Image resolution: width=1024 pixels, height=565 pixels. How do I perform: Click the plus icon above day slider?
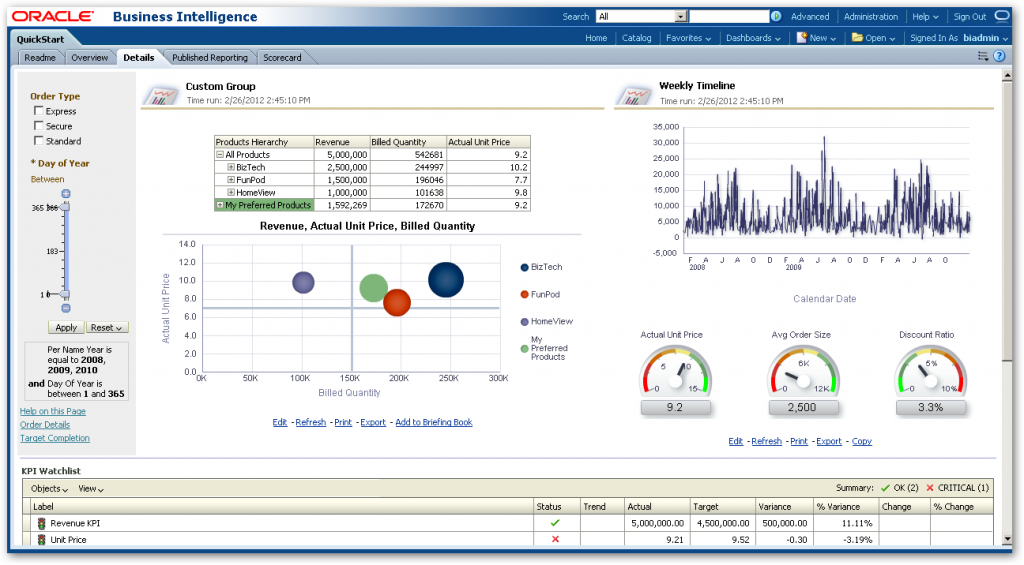(66, 193)
